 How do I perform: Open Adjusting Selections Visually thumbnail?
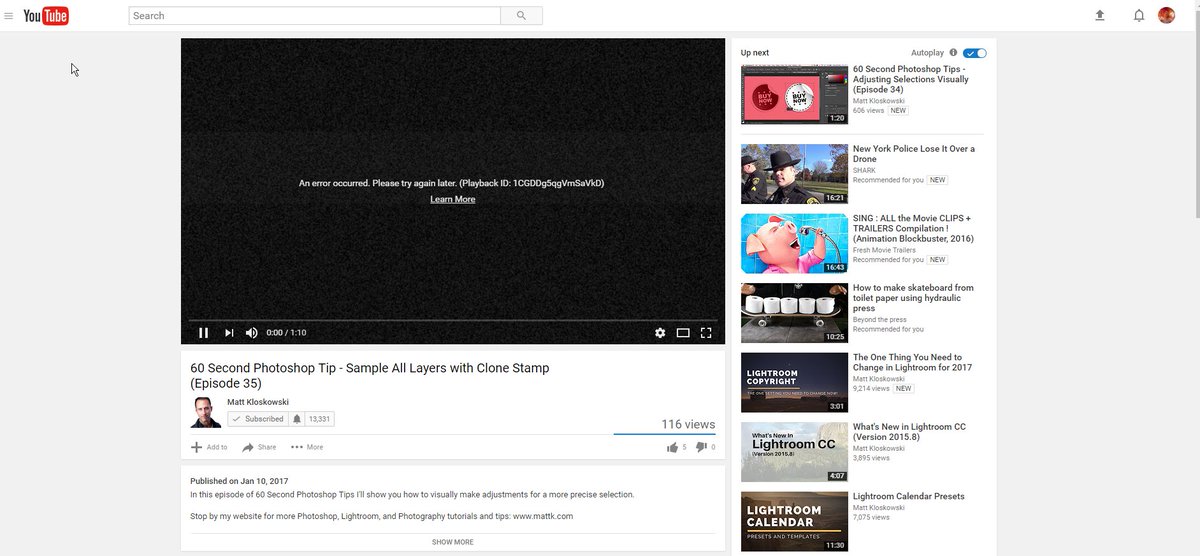(x=794, y=95)
